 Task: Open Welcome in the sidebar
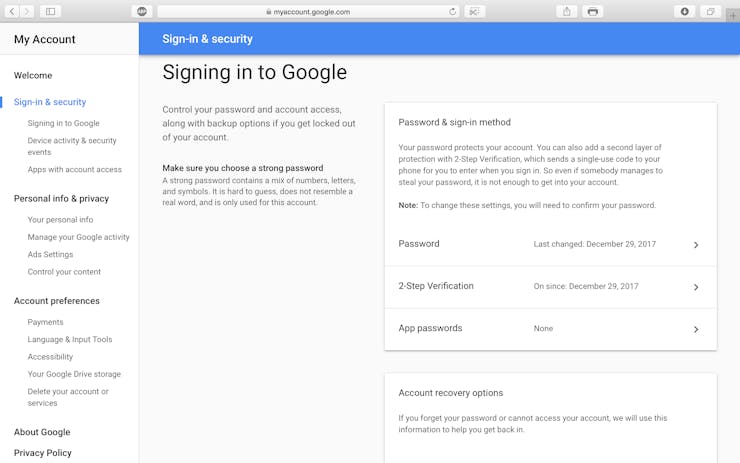coord(33,76)
